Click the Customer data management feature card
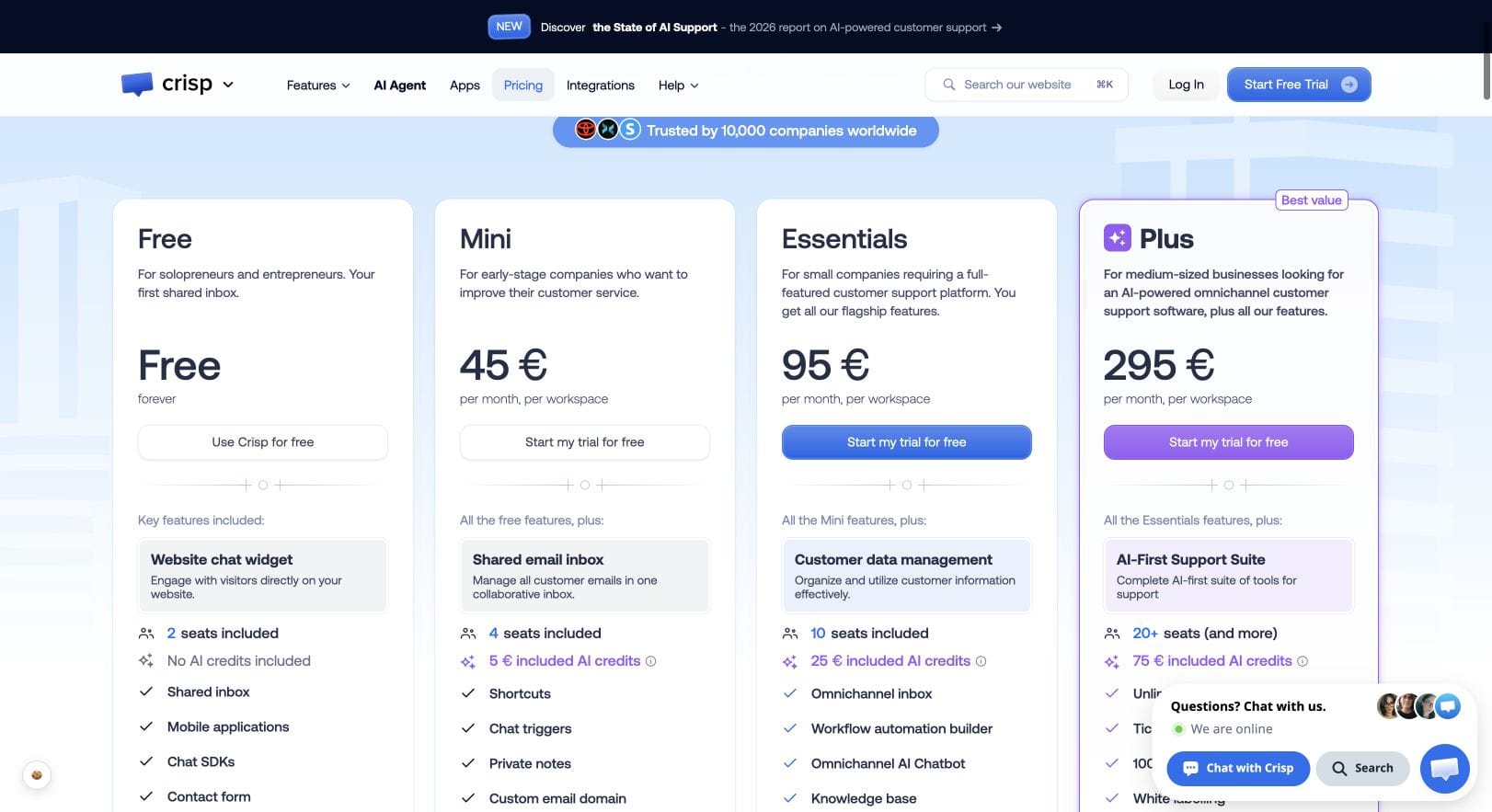Image resolution: width=1492 pixels, height=812 pixels. (x=907, y=576)
